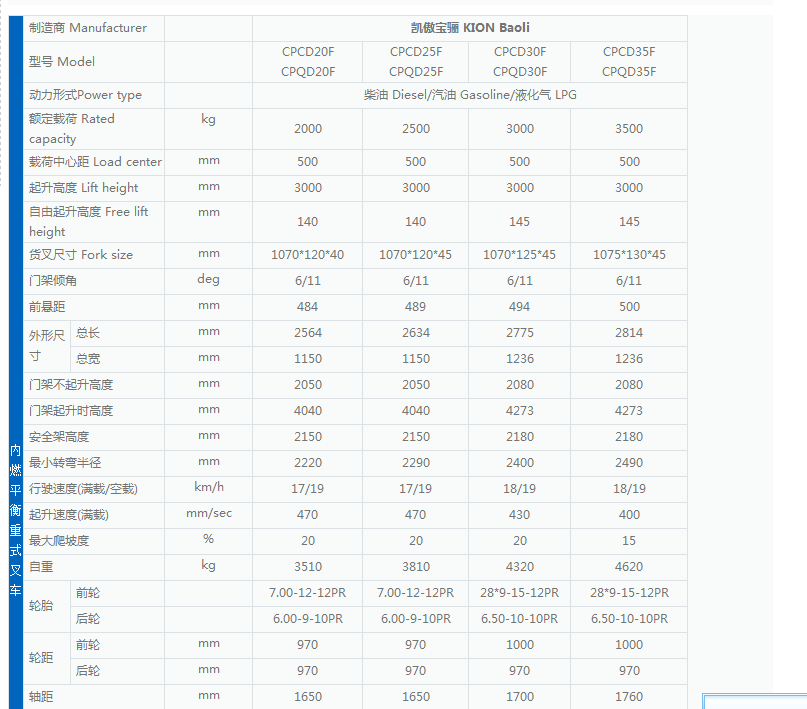Screen dimensions: 807x709
Task: Click the 起升高度 Lift height label
Action: 83,188
